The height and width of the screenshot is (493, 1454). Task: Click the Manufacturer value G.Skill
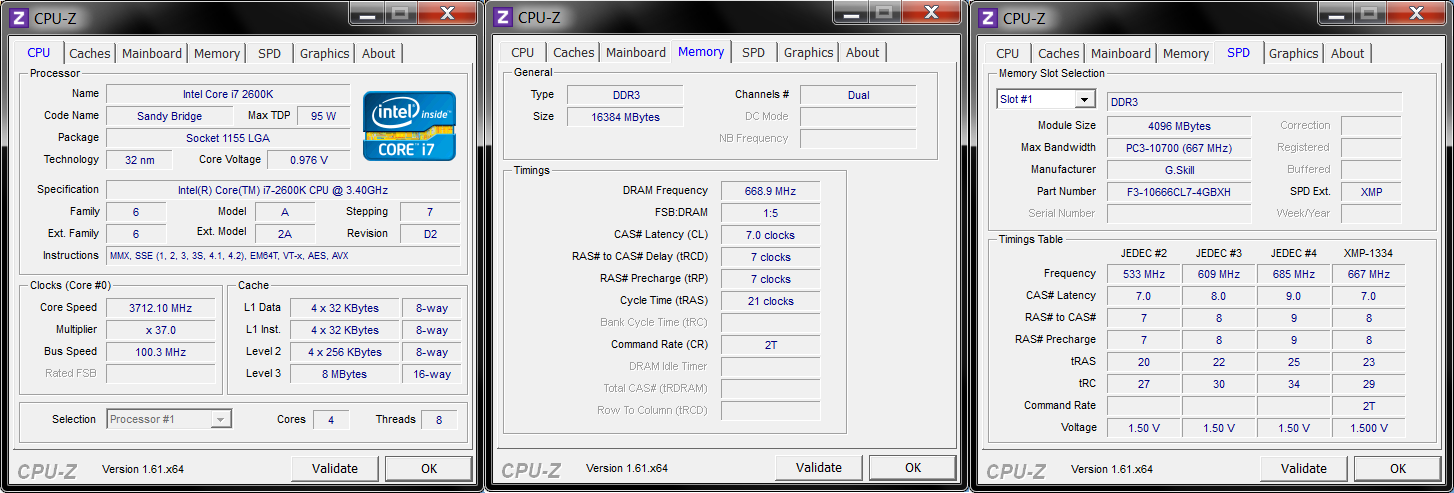(1179, 170)
